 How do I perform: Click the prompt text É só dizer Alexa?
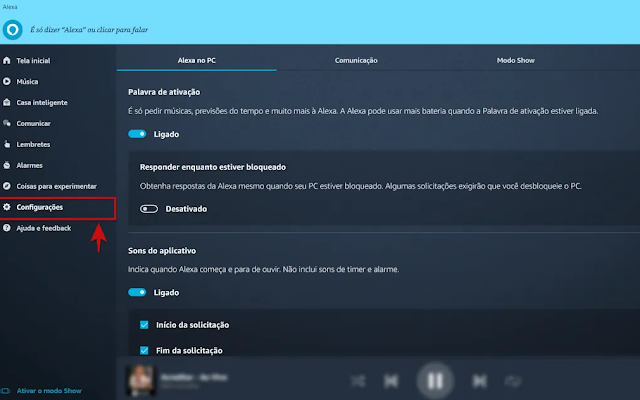coord(89,30)
